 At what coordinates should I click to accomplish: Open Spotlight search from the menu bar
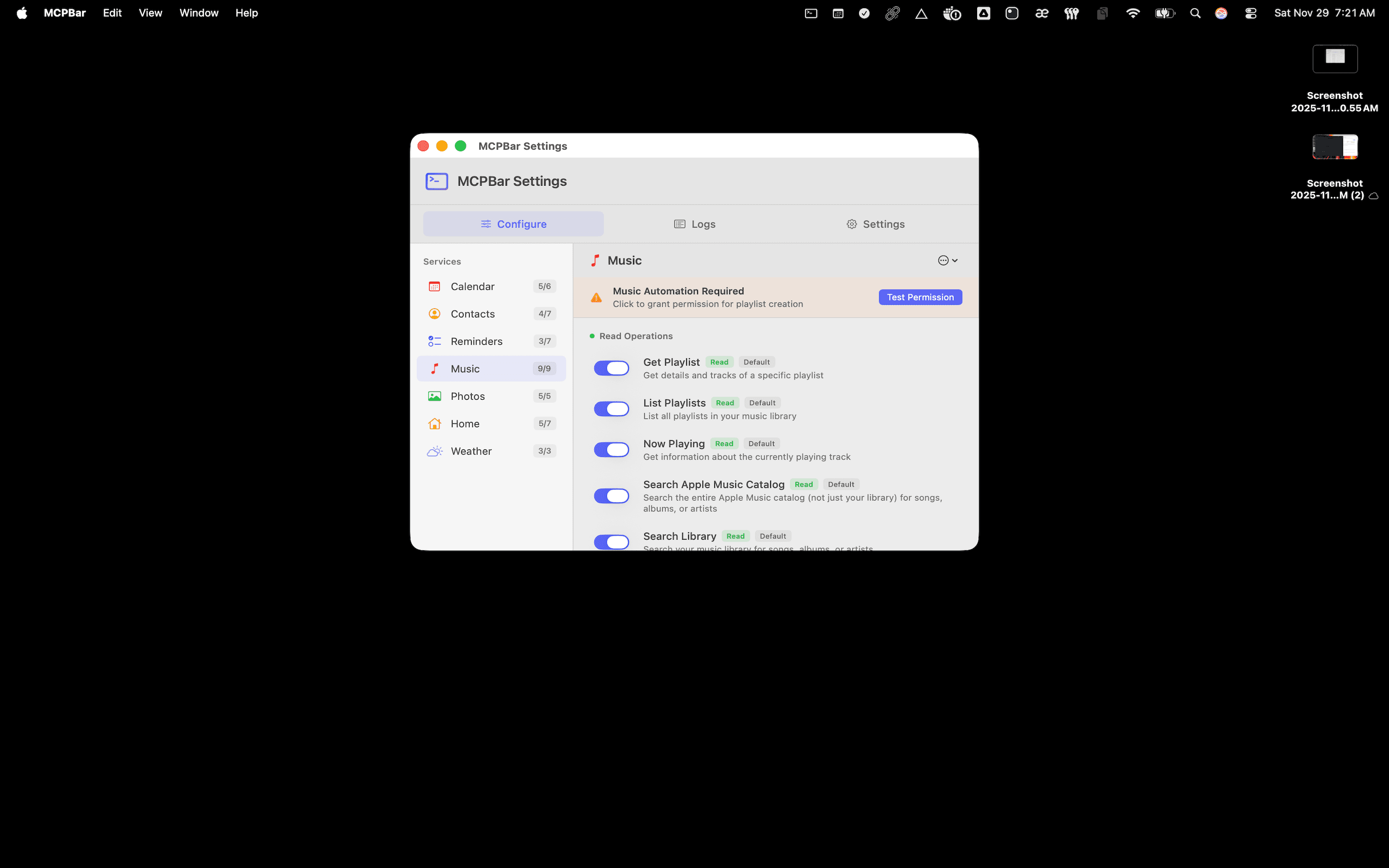click(x=1195, y=13)
